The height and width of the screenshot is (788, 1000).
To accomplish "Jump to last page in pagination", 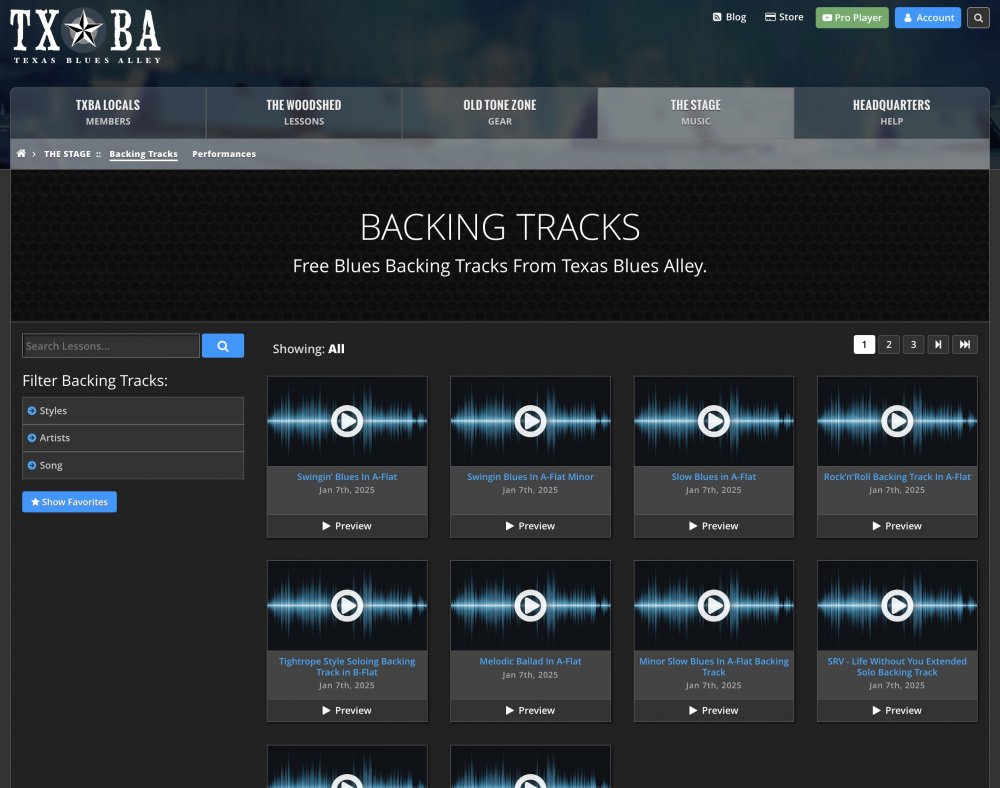I will [964, 345].
